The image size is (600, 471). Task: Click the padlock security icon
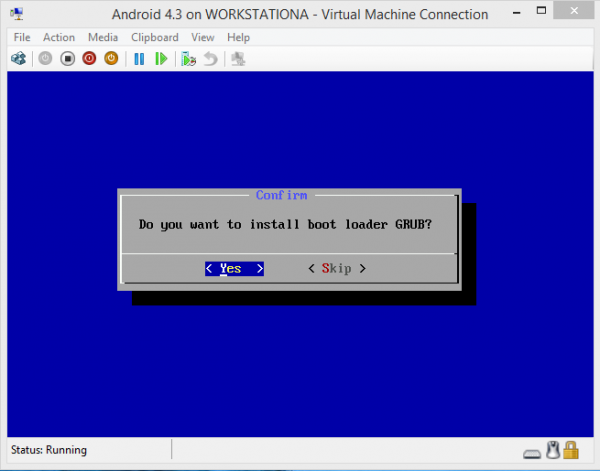pyautogui.click(x=571, y=450)
